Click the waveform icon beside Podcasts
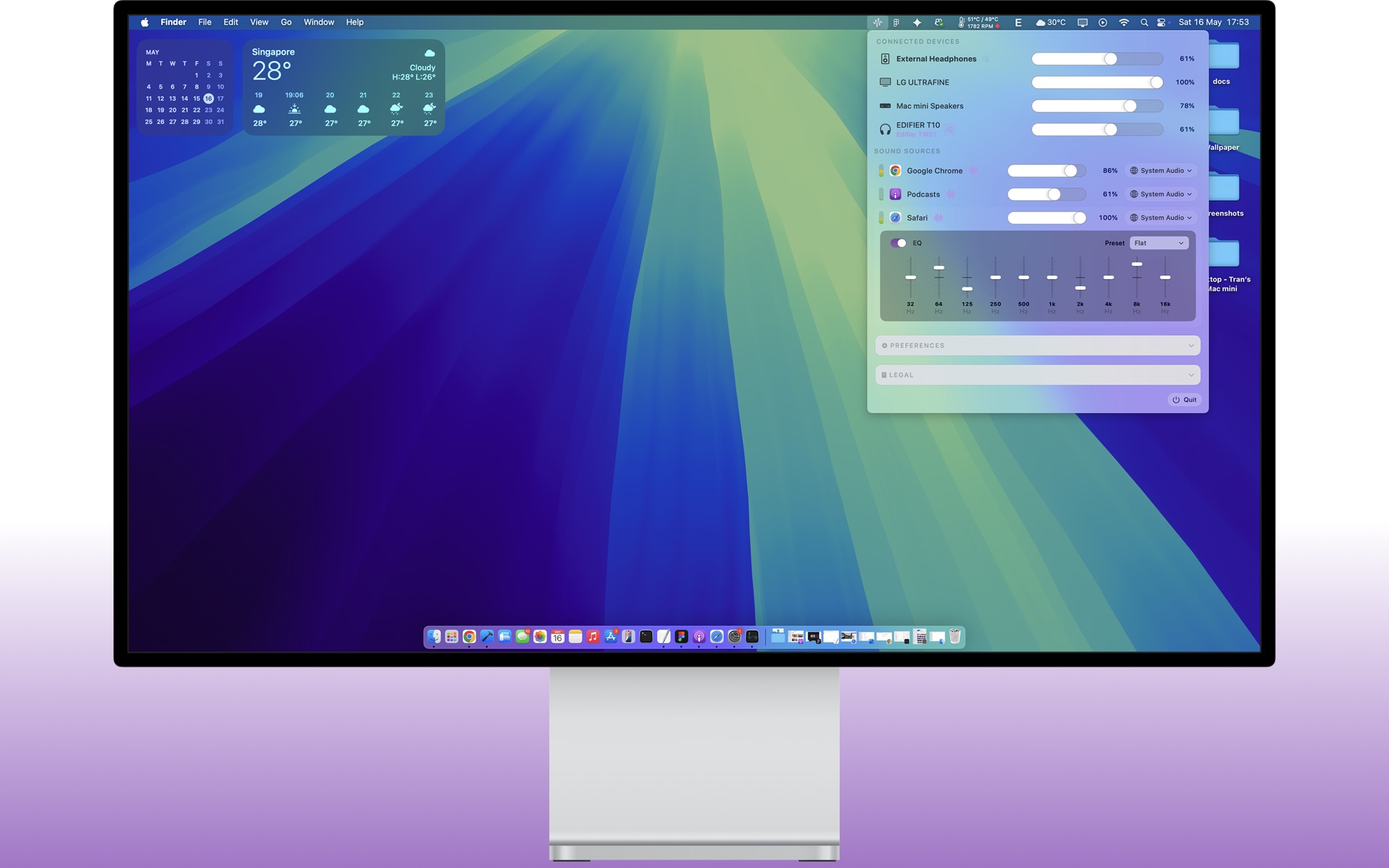This screenshot has height=868, width=1389. (x=951, y=194)
